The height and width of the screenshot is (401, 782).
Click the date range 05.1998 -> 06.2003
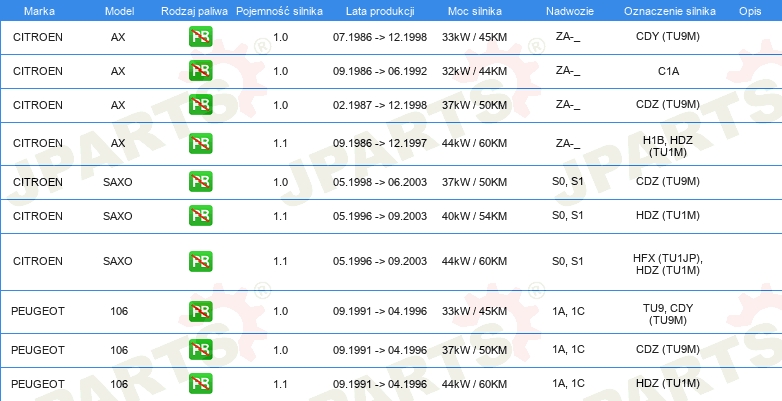(x=380, y=182)
